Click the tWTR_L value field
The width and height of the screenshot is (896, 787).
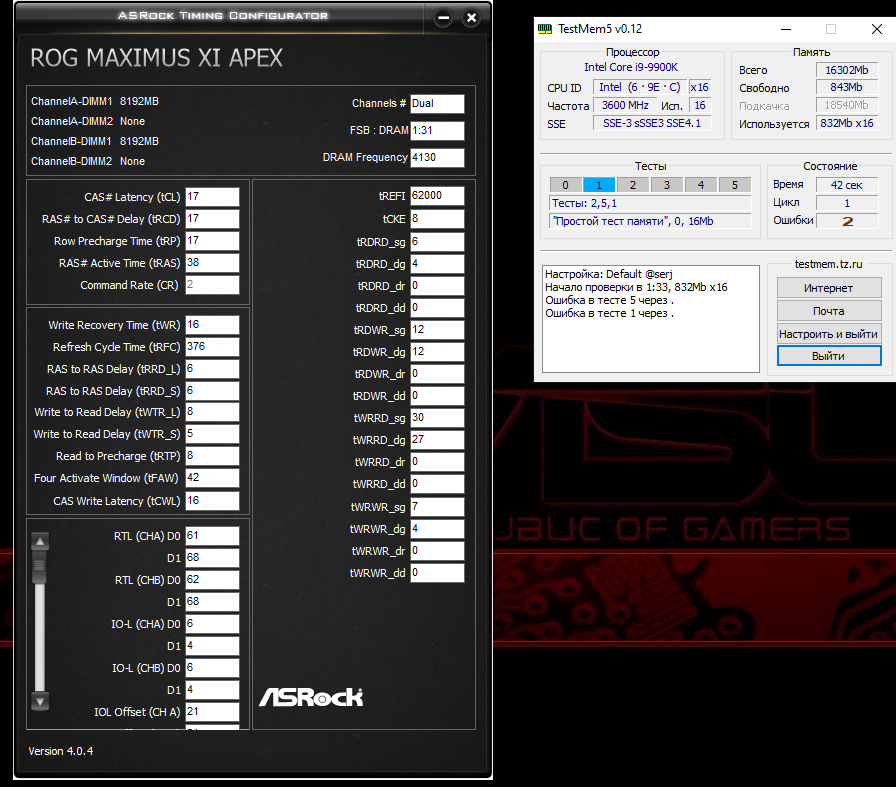pos(212,412)
